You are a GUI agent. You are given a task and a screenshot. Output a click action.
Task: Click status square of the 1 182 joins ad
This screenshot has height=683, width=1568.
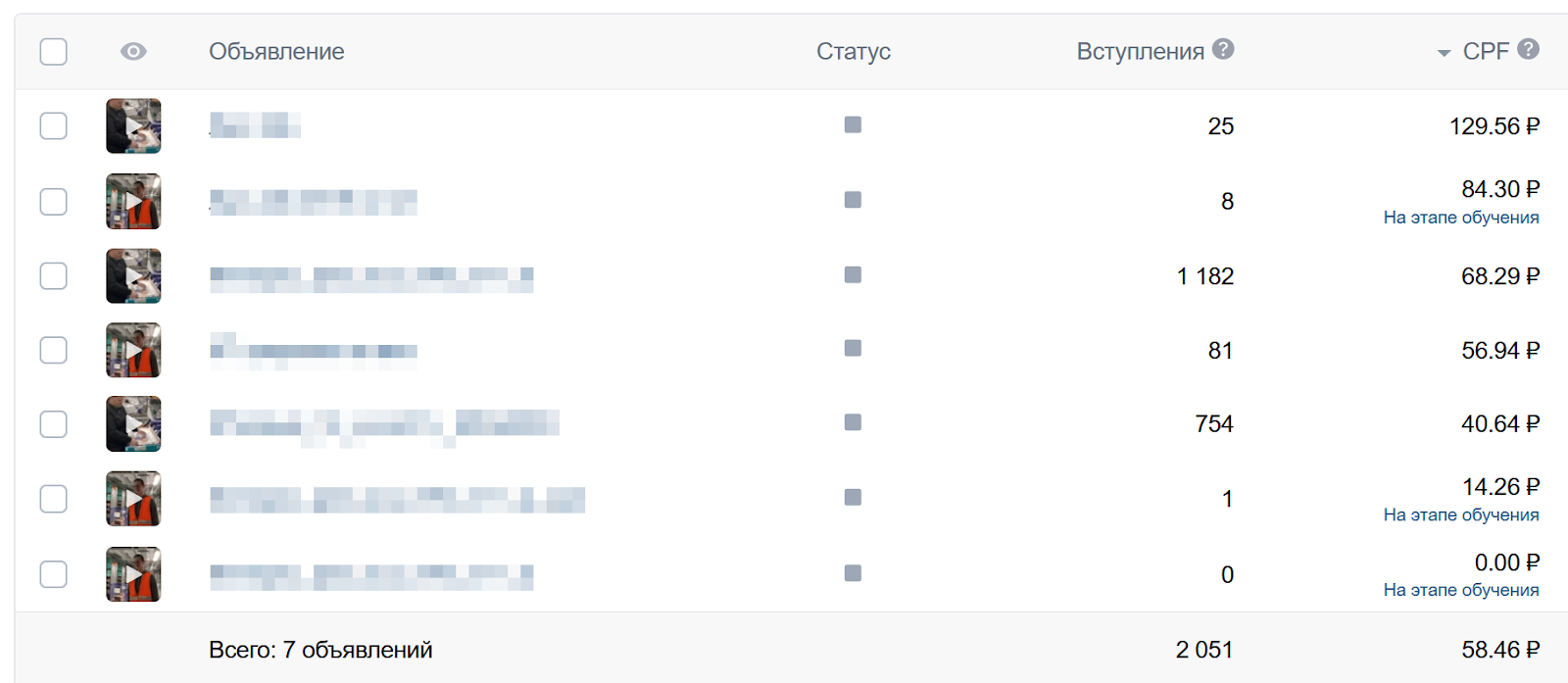click(853, 274)
